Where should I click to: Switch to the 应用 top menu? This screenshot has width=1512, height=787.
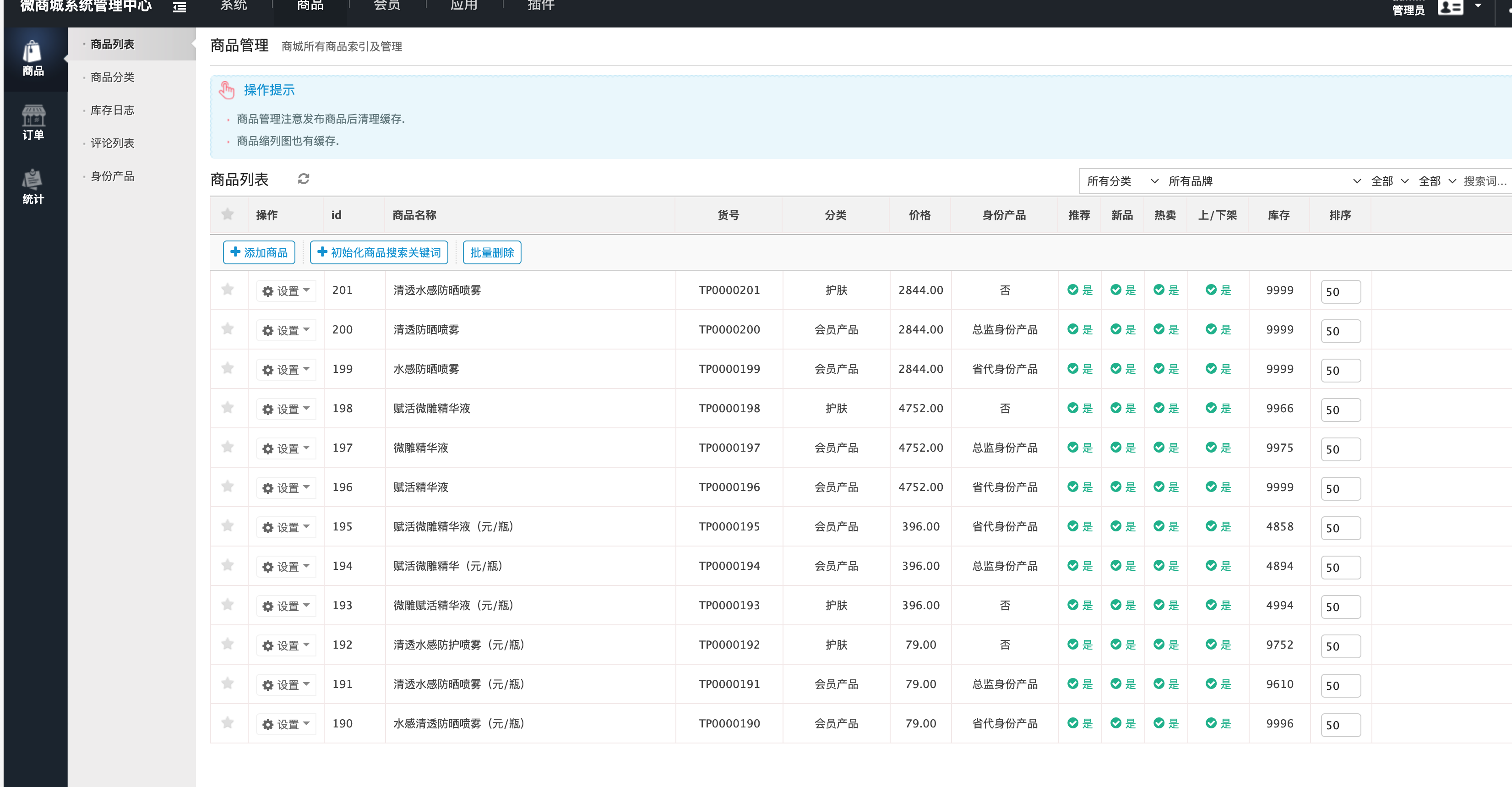click(x=464, y=6)
